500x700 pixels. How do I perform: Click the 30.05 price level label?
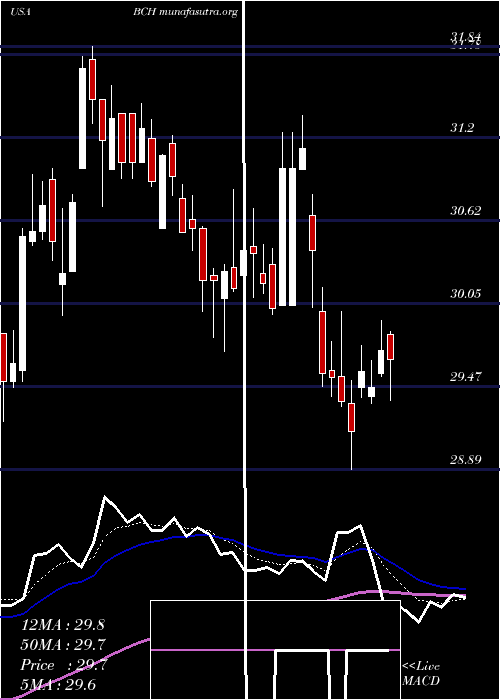coord(466,294)
